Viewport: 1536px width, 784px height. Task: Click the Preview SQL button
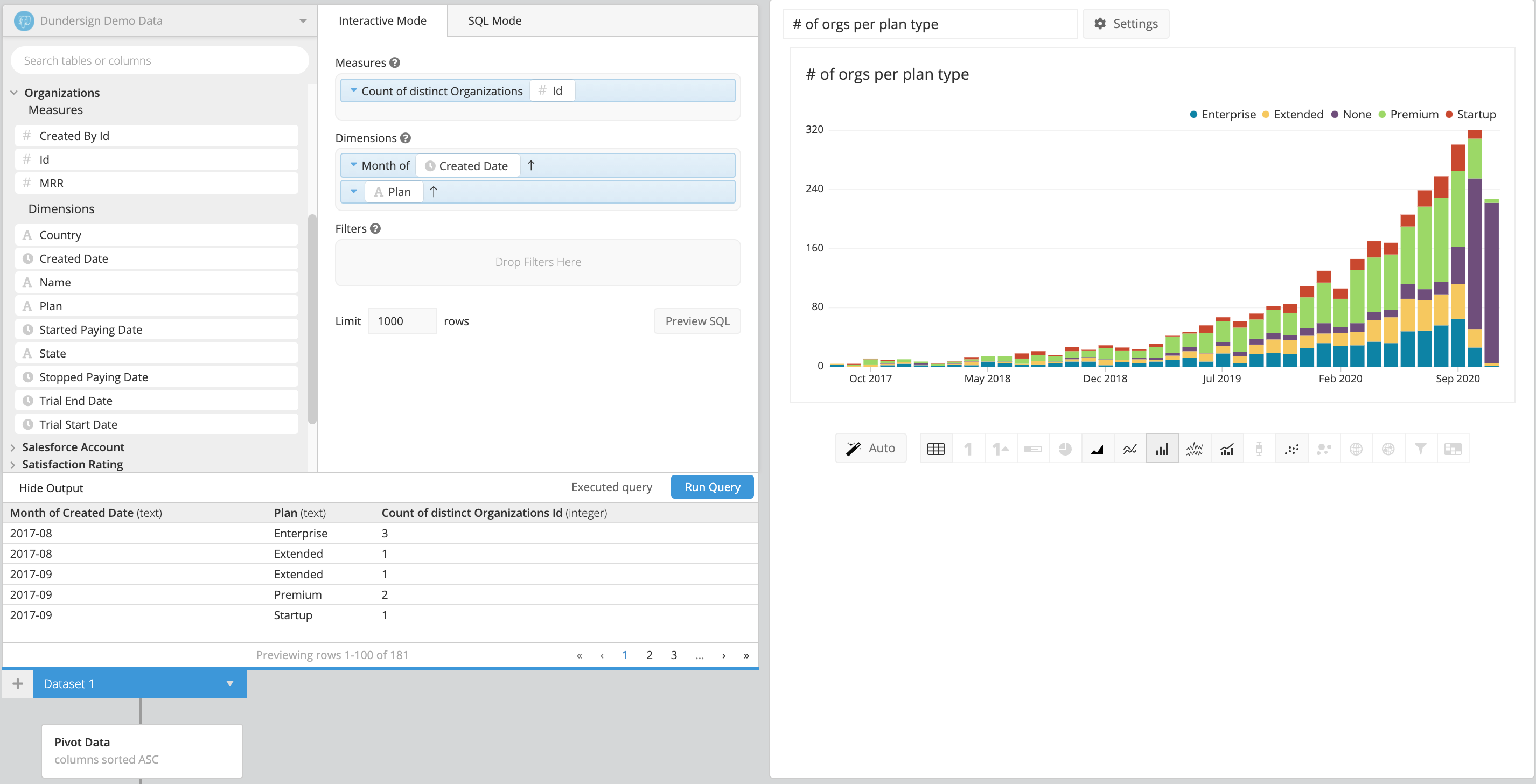pyautogui.click(x=697, y=321)
